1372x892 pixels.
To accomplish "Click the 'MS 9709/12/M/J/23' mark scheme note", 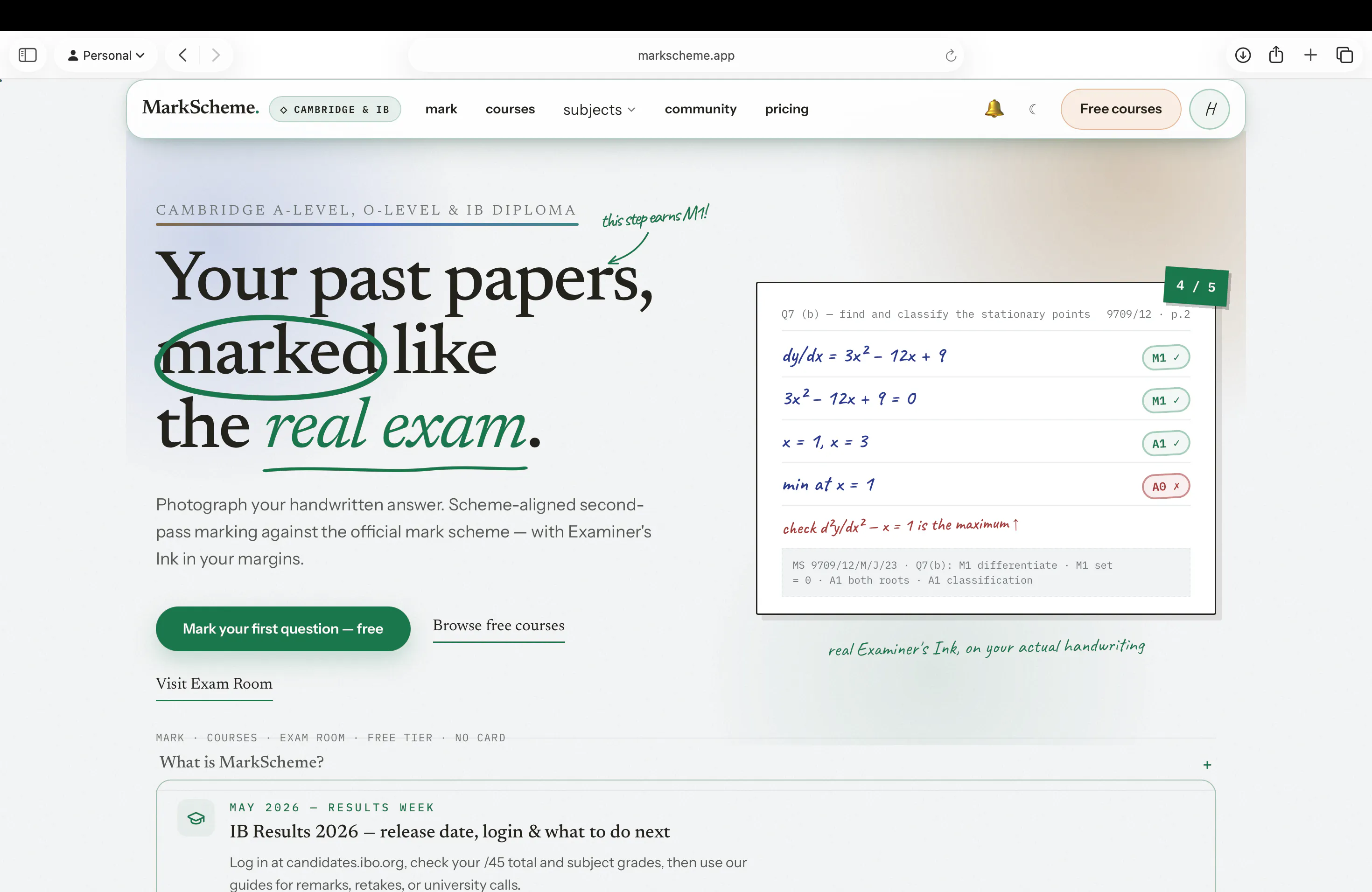I will coord(985,572).
